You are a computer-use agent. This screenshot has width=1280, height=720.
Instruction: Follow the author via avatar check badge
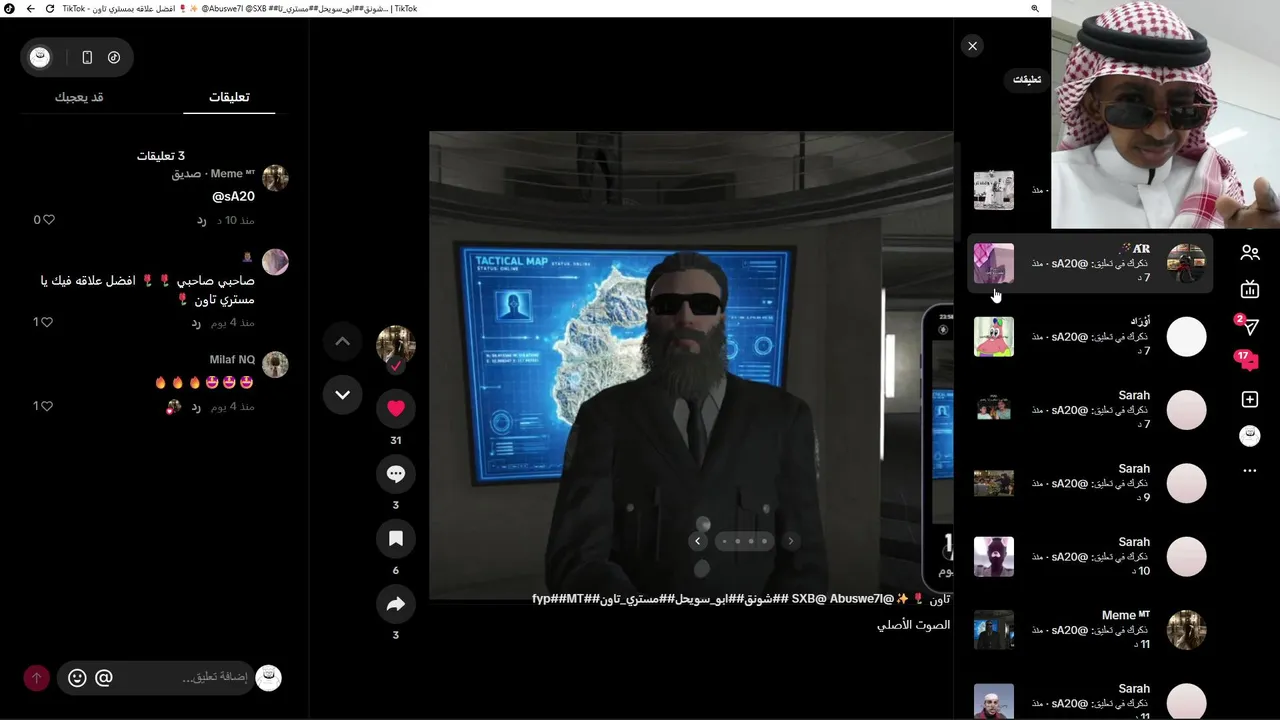click(x=396, y=366)
